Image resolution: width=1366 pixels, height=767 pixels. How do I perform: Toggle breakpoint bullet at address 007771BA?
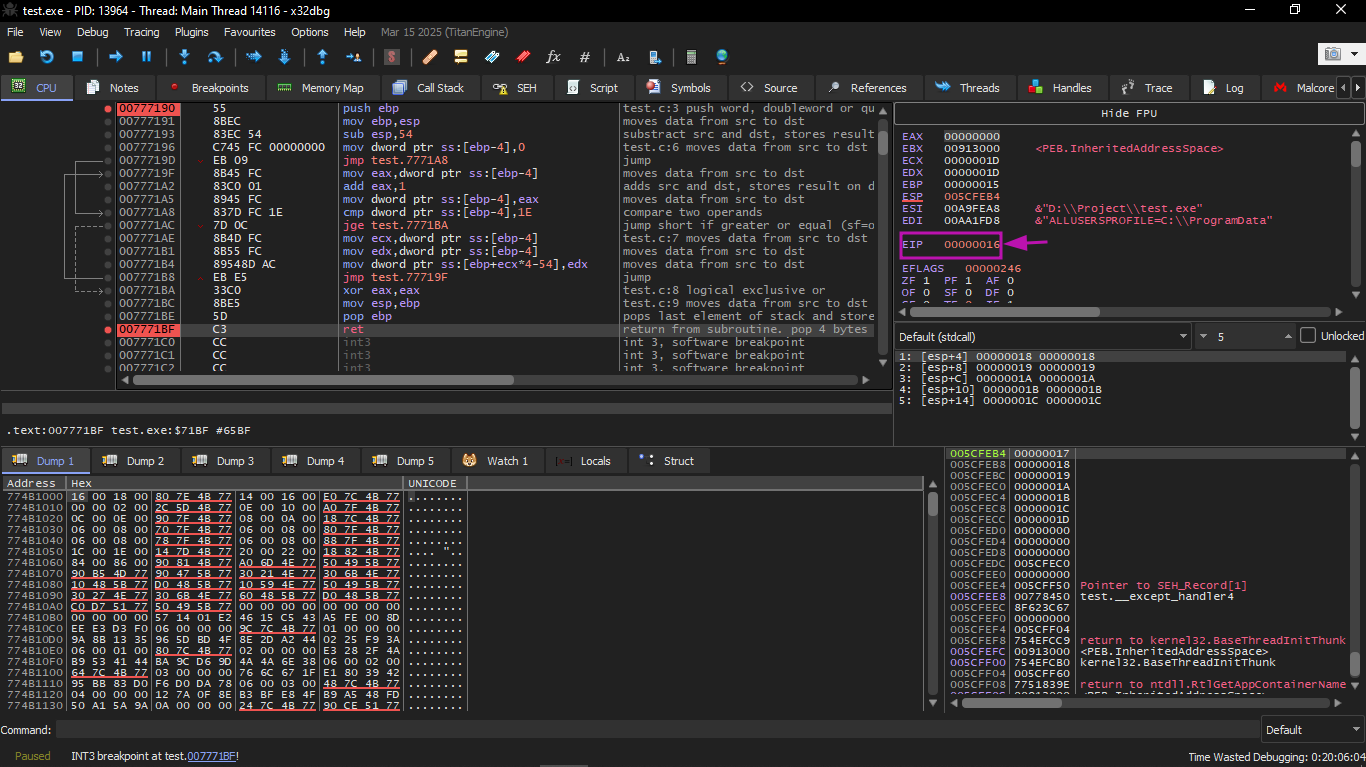(x=108, y=290)
